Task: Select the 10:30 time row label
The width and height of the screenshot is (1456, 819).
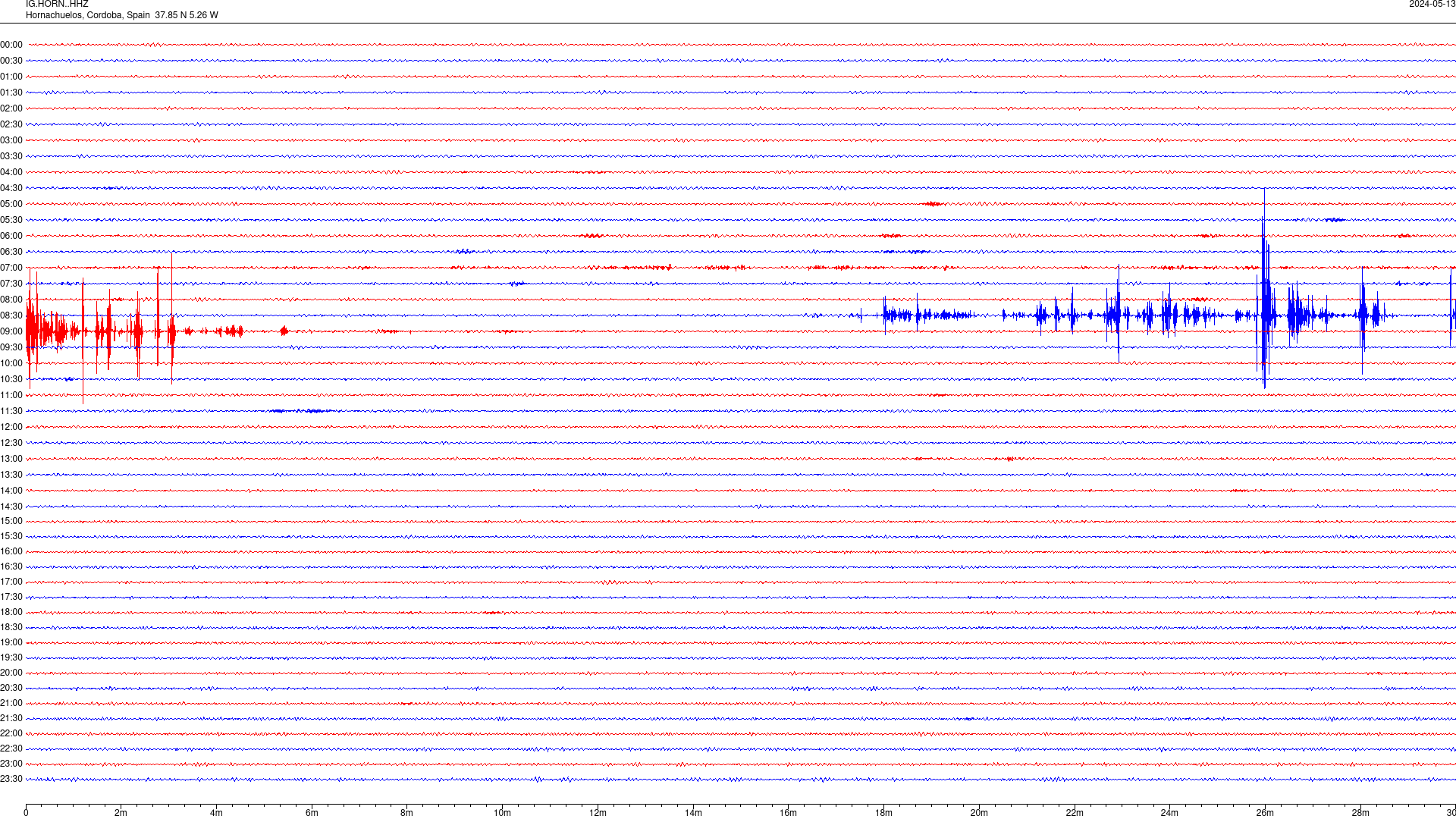Action: coord(11,379)
